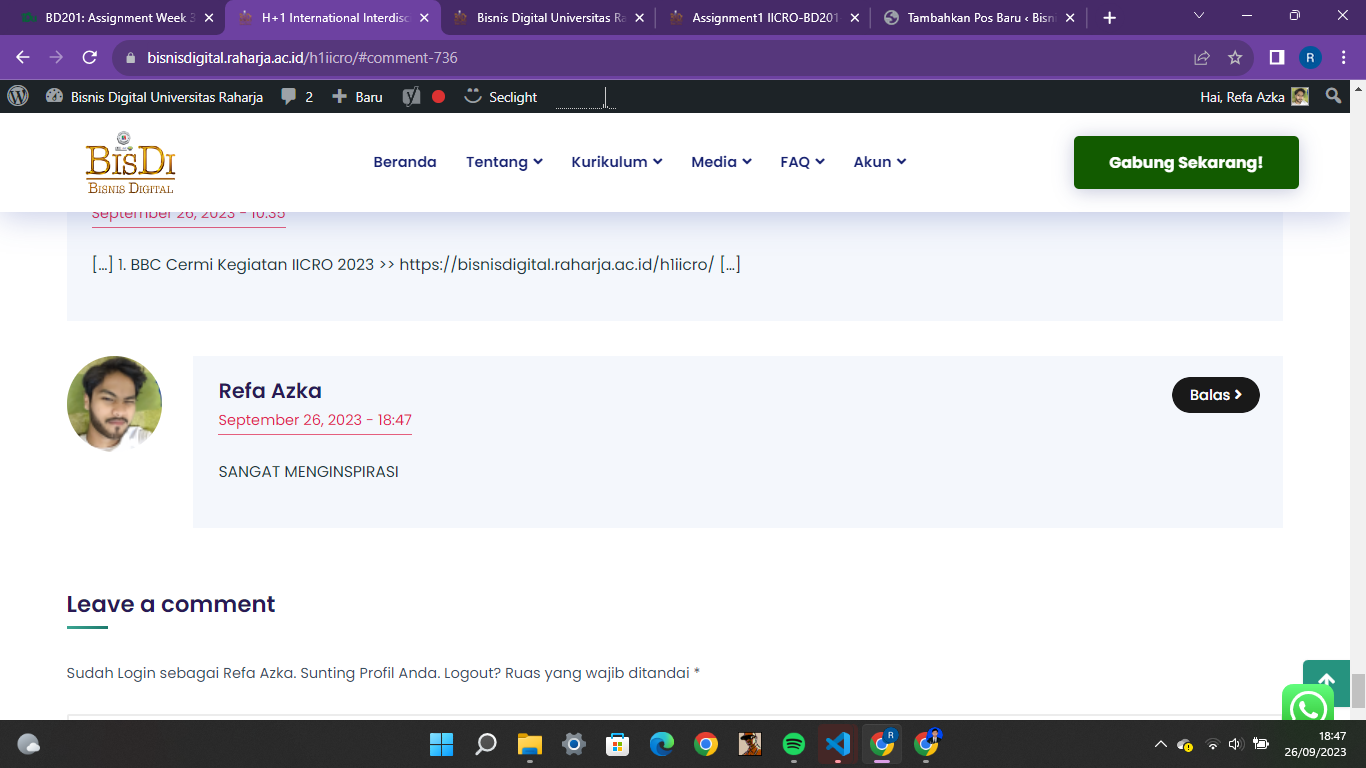This screenshot has height=768, width=1366.
Task: Bookmark this page with the star icon
Action: (x=1235, y=58)
